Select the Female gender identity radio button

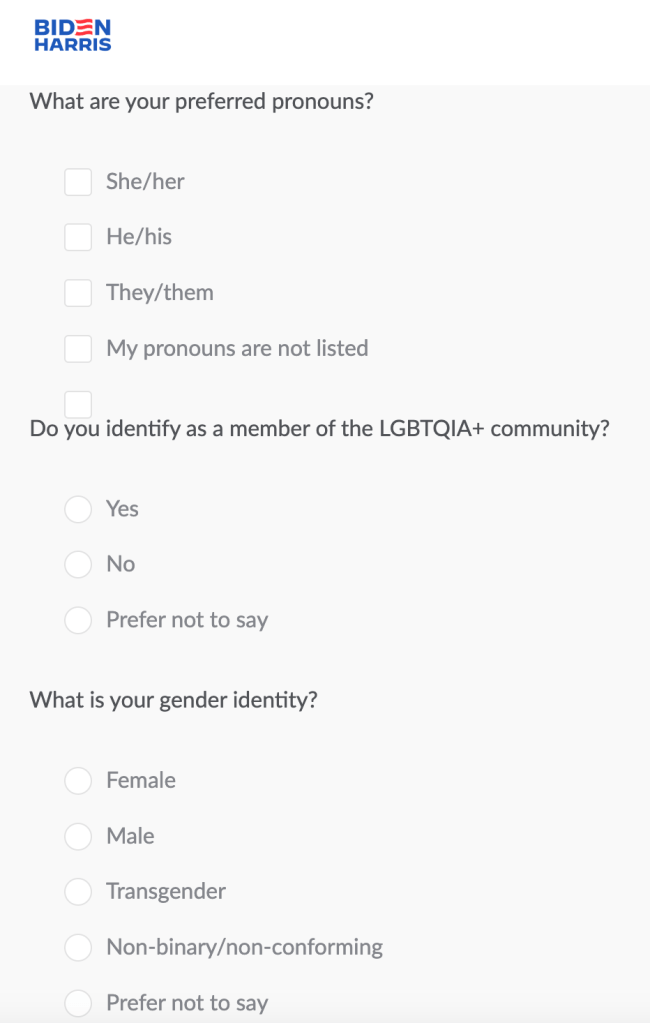tap(78, 781)
